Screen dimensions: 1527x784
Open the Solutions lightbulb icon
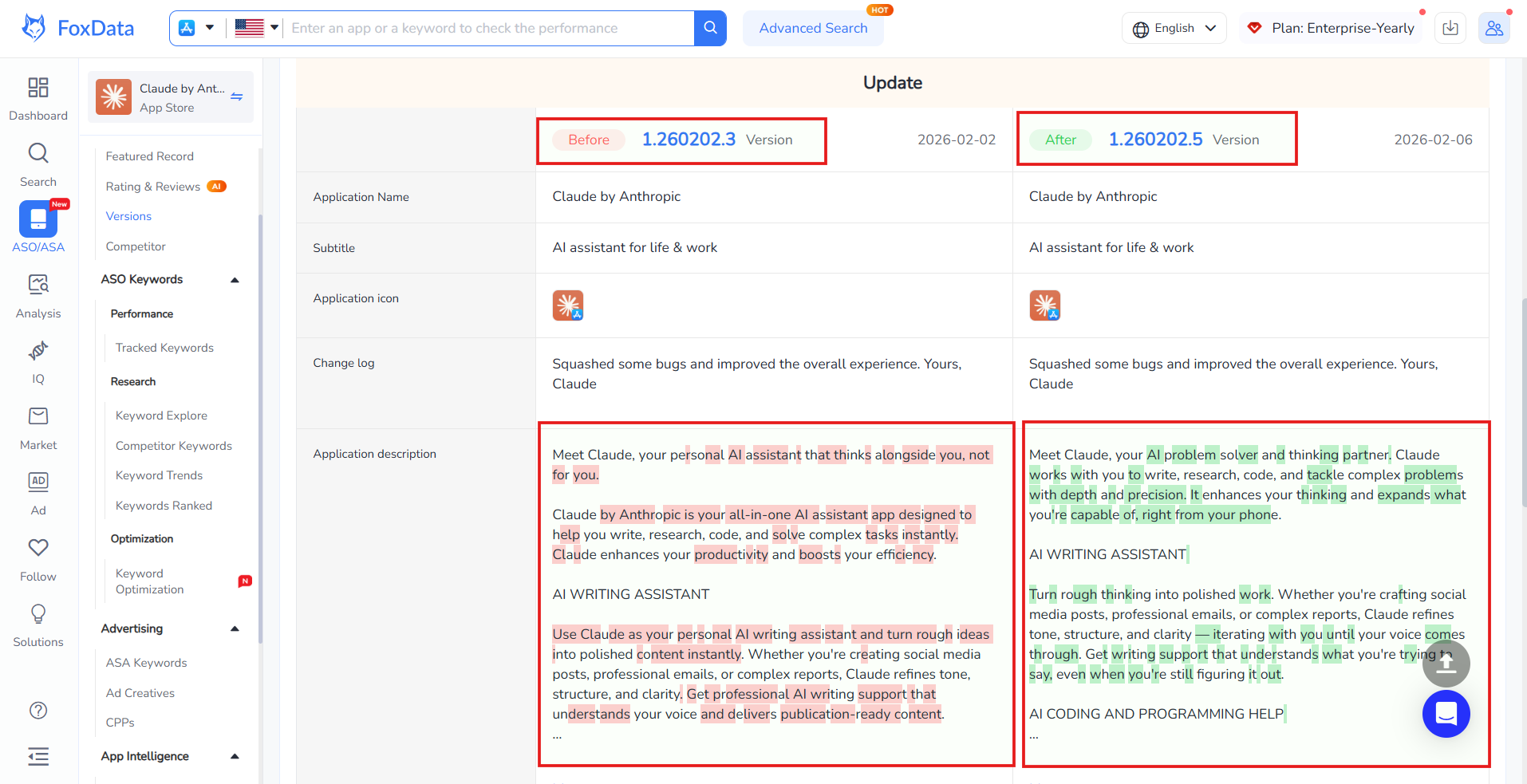pos(37,614)
